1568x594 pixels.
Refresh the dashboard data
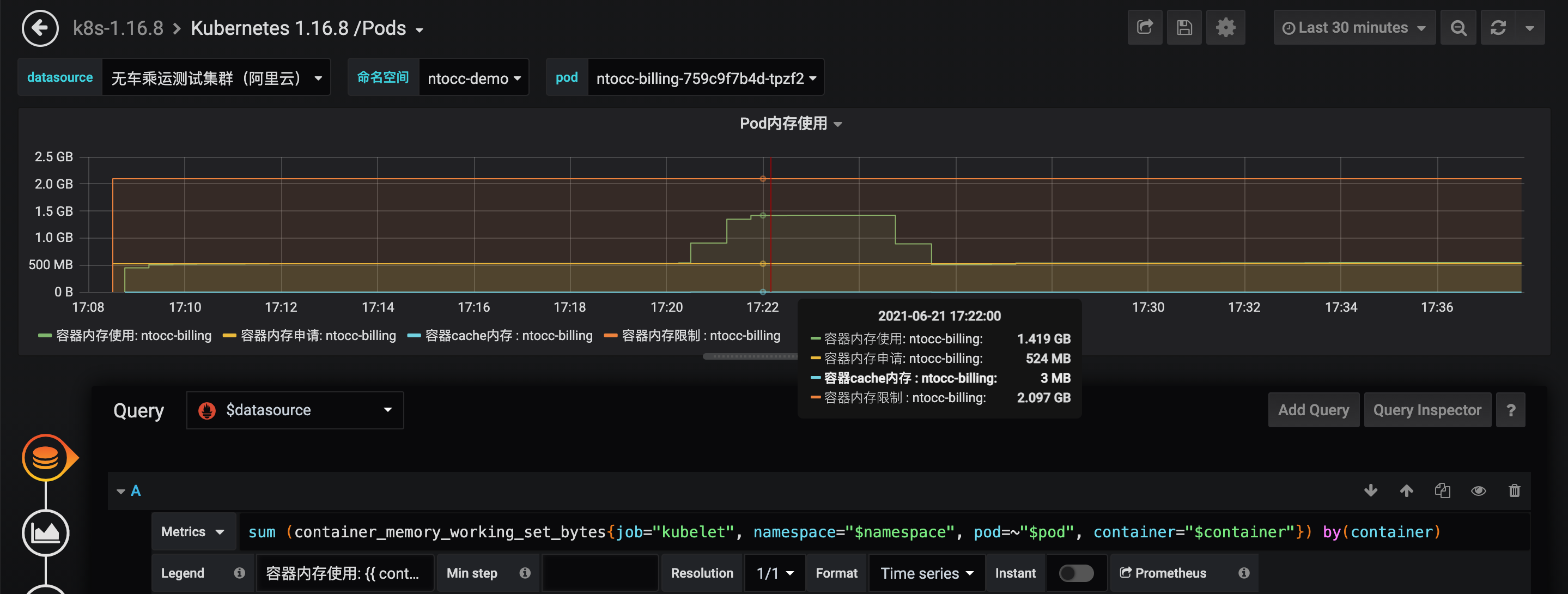(x=1499, y=27)
